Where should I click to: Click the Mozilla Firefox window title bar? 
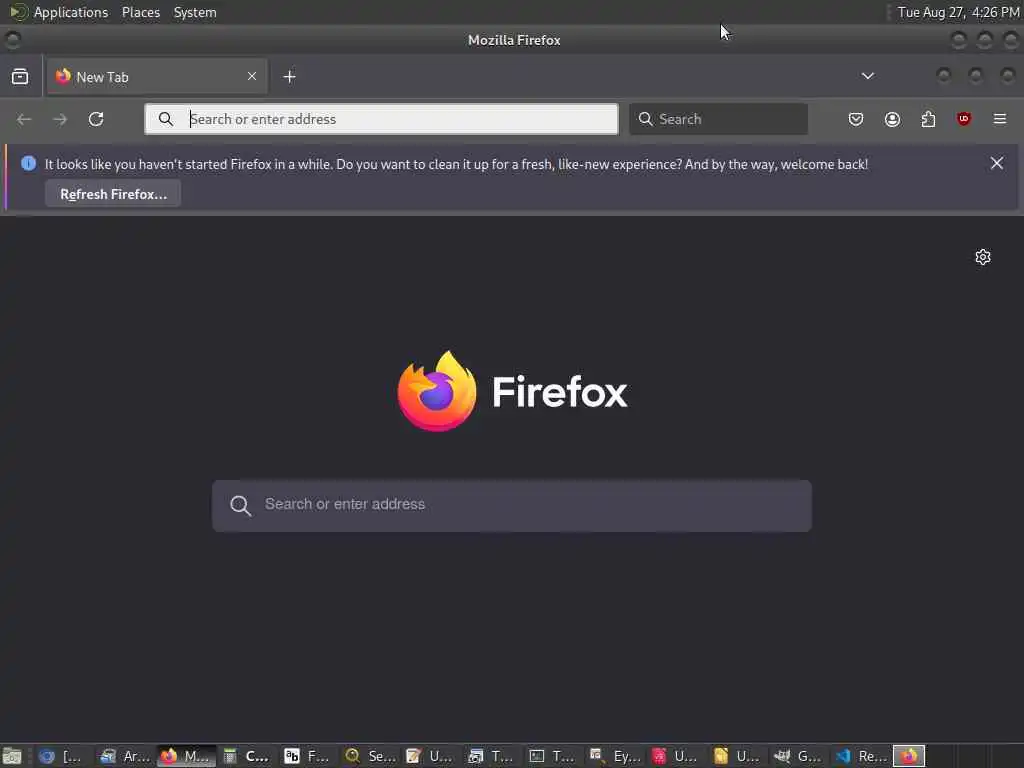click(513, 40)
